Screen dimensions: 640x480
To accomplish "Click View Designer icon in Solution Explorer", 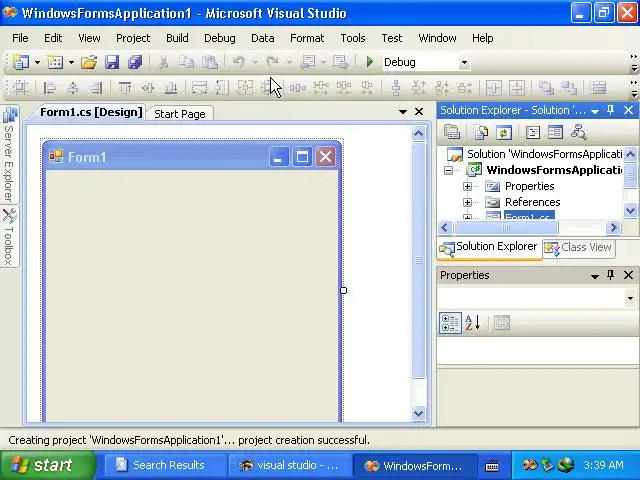I will [556, 132].
